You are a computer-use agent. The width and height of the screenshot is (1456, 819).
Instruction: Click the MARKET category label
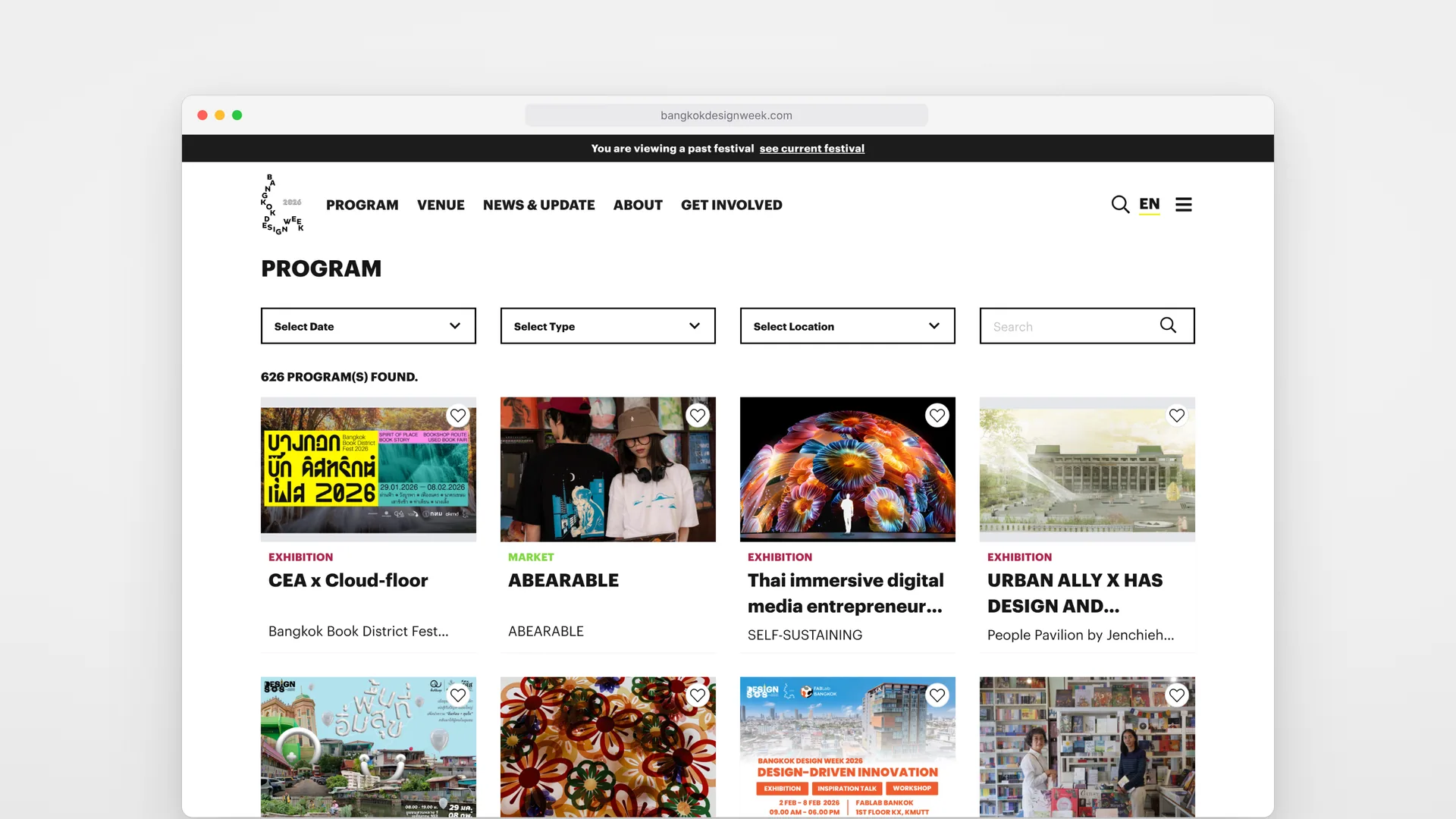tap(531, 557)
